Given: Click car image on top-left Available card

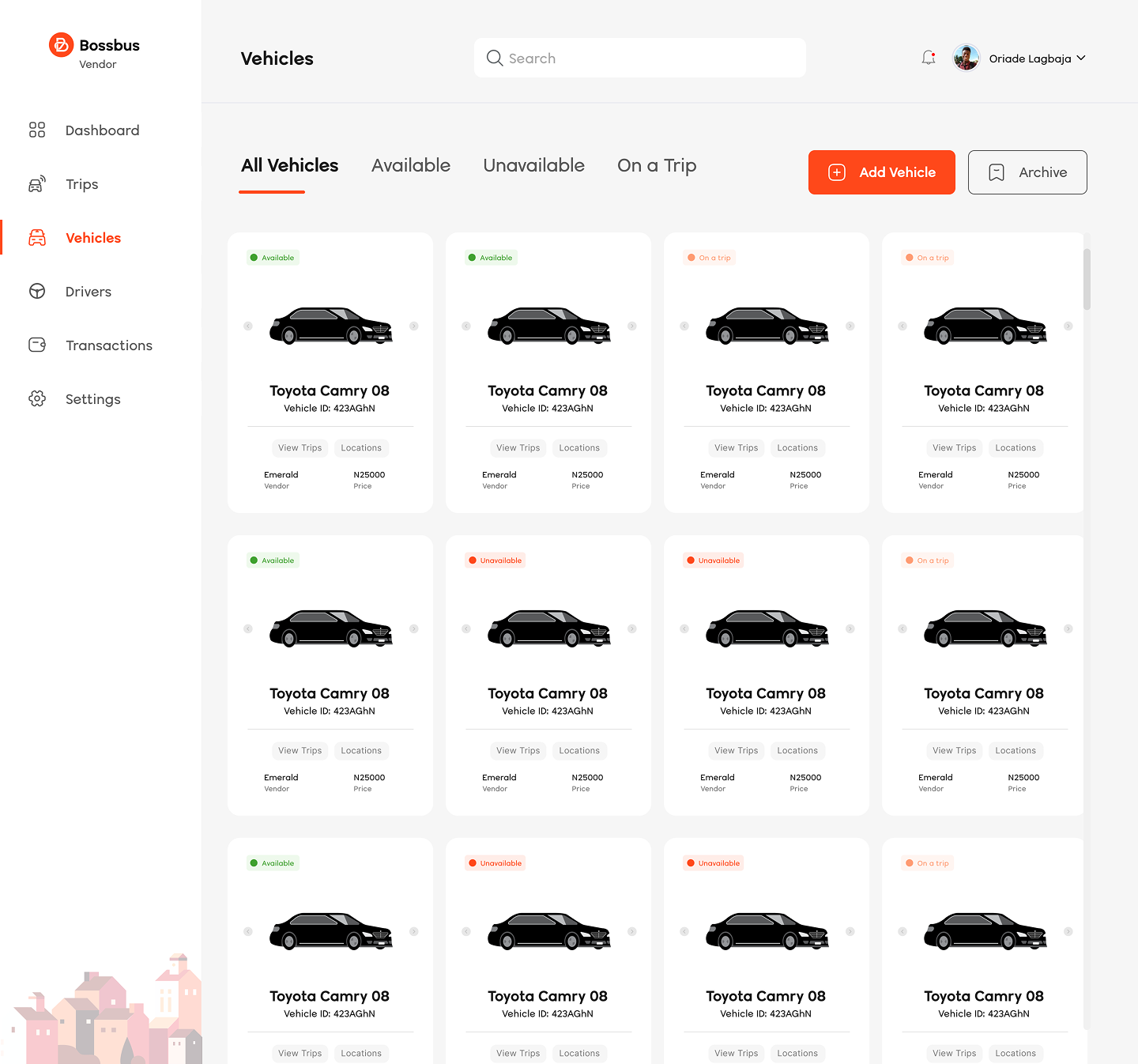Looking at the screenshot, I should 331,326.
